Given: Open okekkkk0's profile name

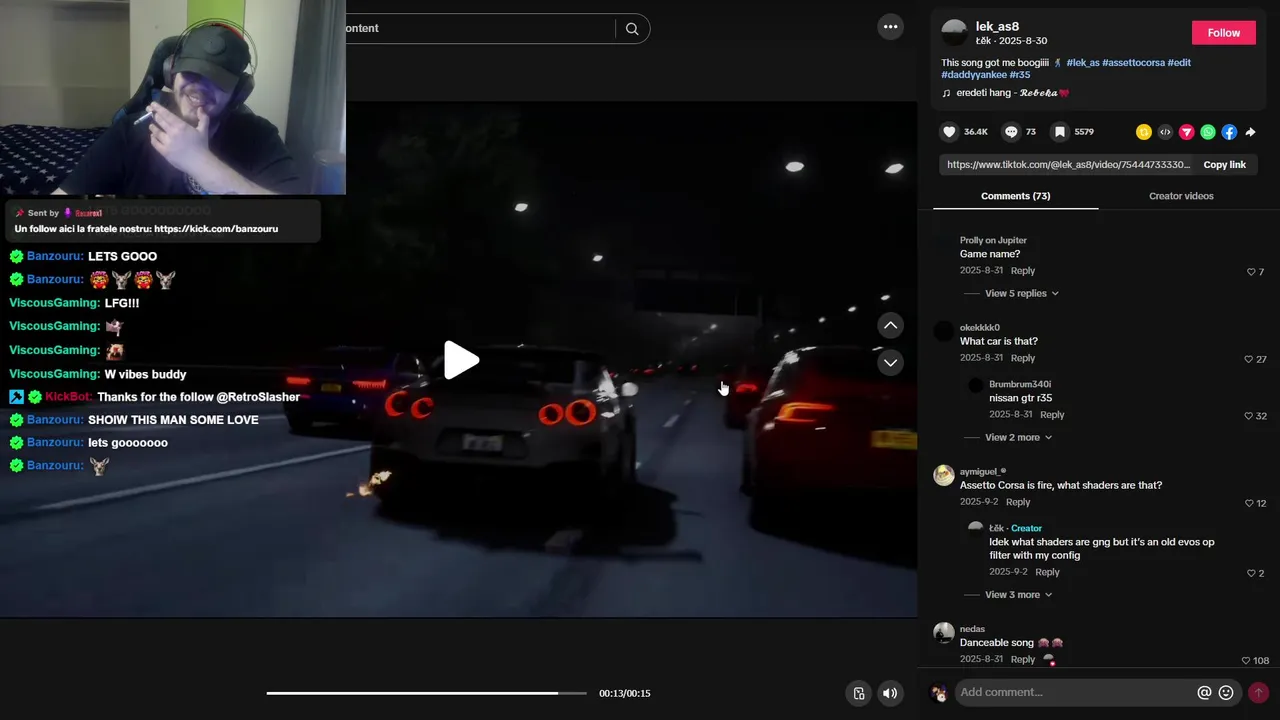Looking at the screenshot, I should [x=980, y=328].
